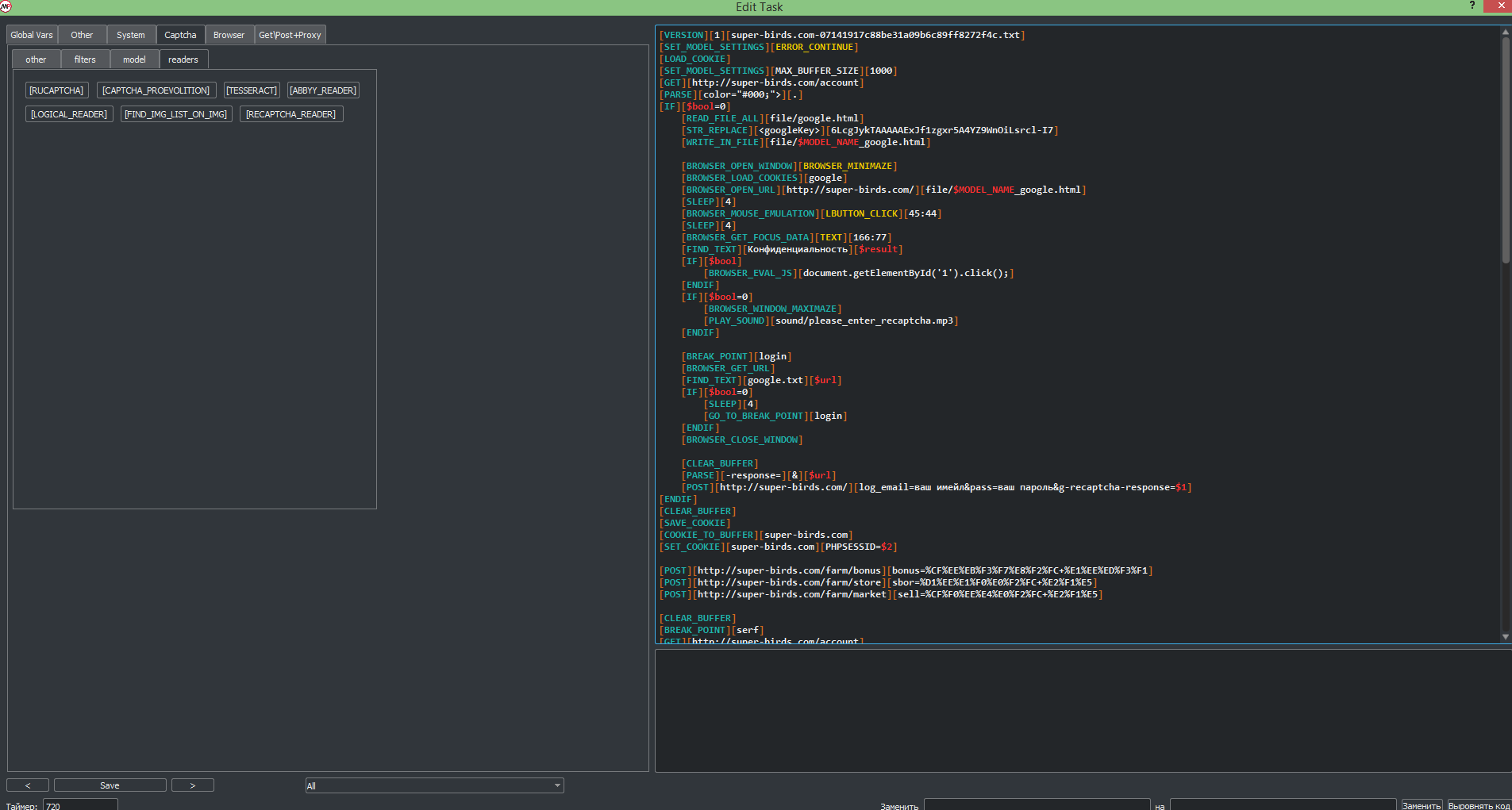Select the lowercase other sub-tab
This screenshot has height=810, width=1512.
tap(36, 60)
